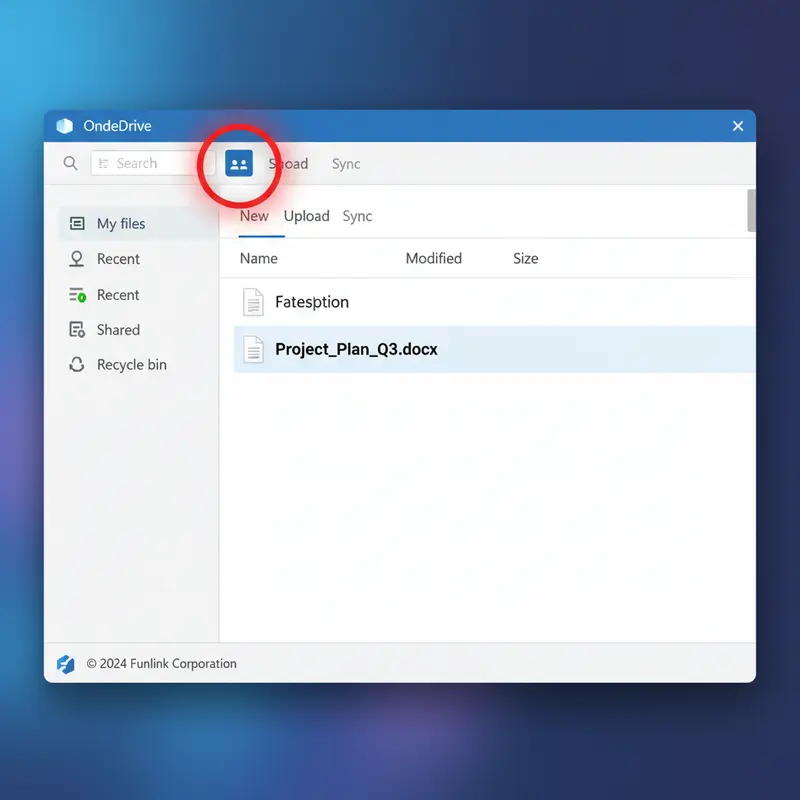Click inside the Search input field
The width and height of the screenshot is (800, 800).
pos(150,162)
